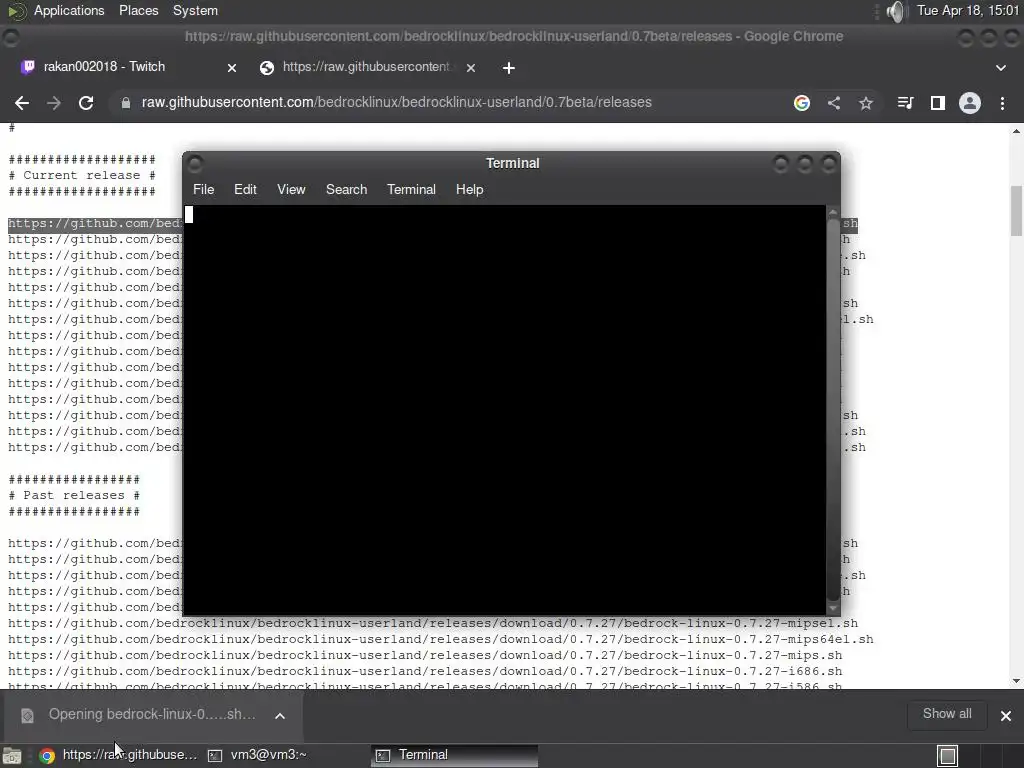Open the Applications menu
This screenshot has width=1024, height=768.
coord(69,10)
